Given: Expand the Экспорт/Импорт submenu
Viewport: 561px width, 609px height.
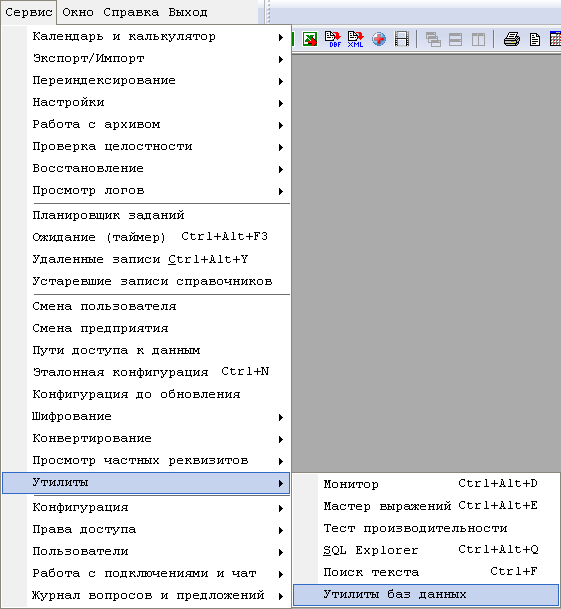Looking at the screenshot, I should click(146, 59).
